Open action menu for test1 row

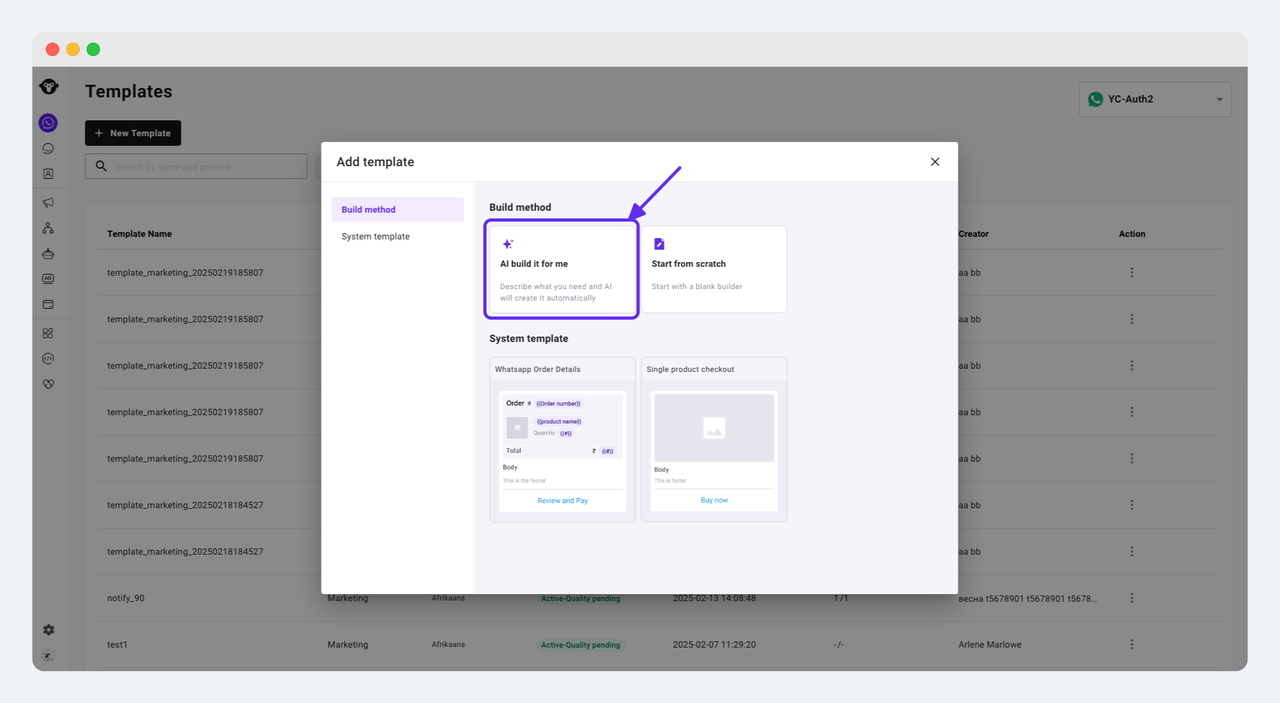[1132, 645]
